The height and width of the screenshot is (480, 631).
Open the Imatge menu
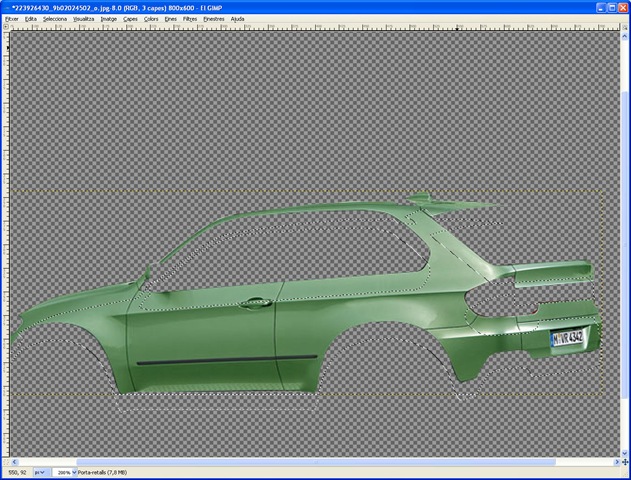tap(109, 19)
